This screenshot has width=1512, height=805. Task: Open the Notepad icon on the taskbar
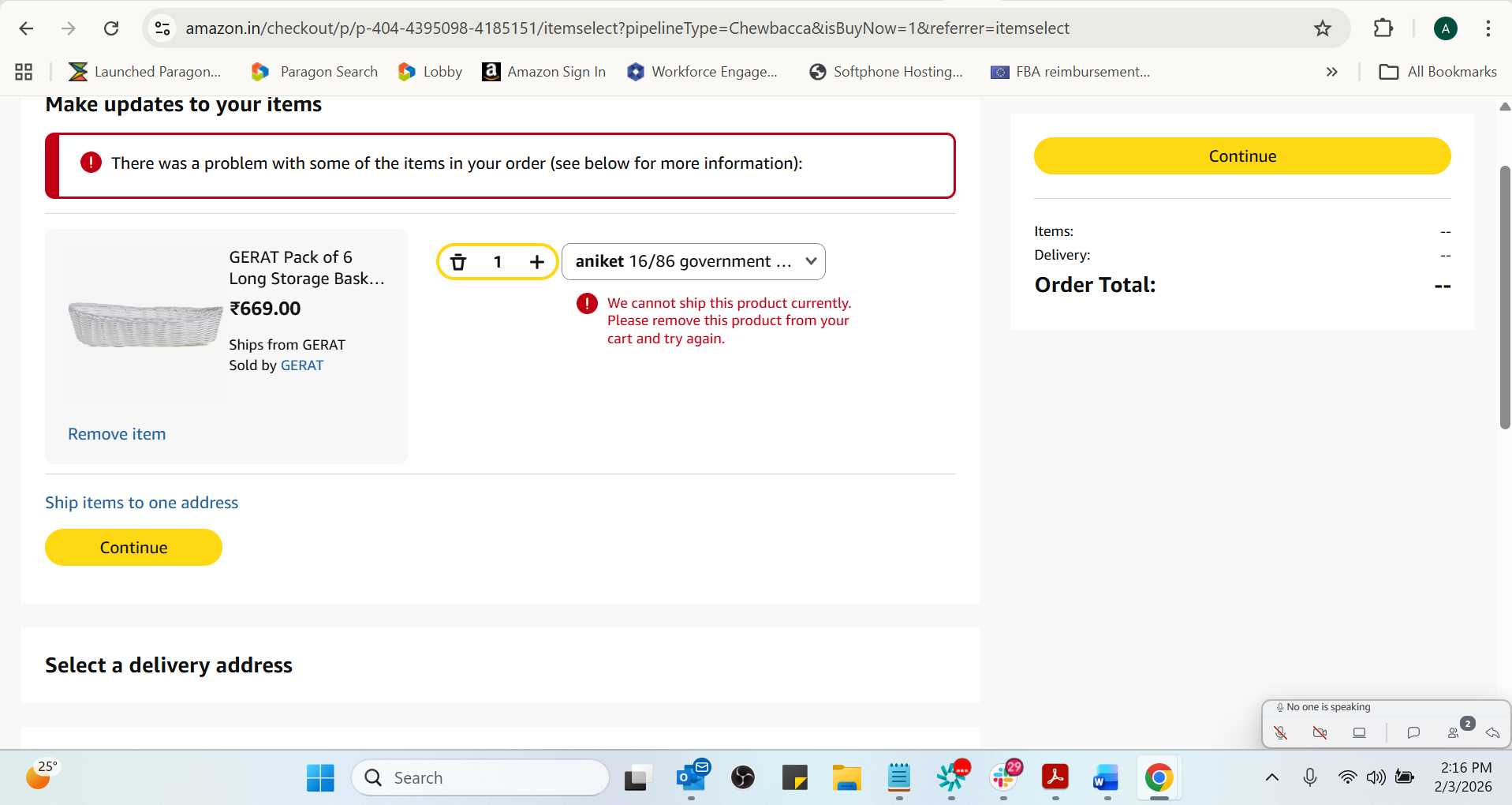click(898, 778)
